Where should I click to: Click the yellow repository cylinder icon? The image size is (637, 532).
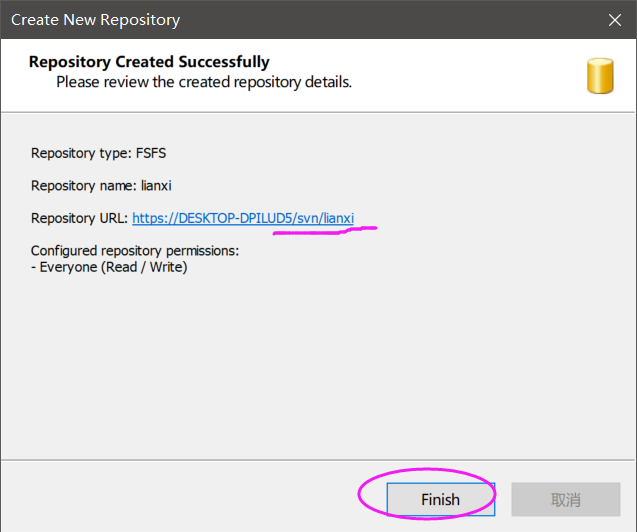[x=600, y=76]
